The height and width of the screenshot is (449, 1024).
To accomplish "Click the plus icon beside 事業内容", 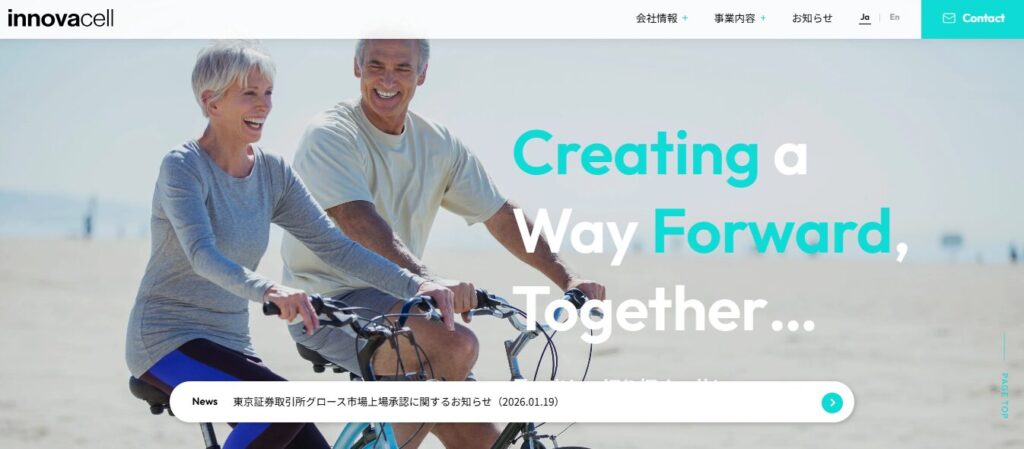I will (763, 18).
